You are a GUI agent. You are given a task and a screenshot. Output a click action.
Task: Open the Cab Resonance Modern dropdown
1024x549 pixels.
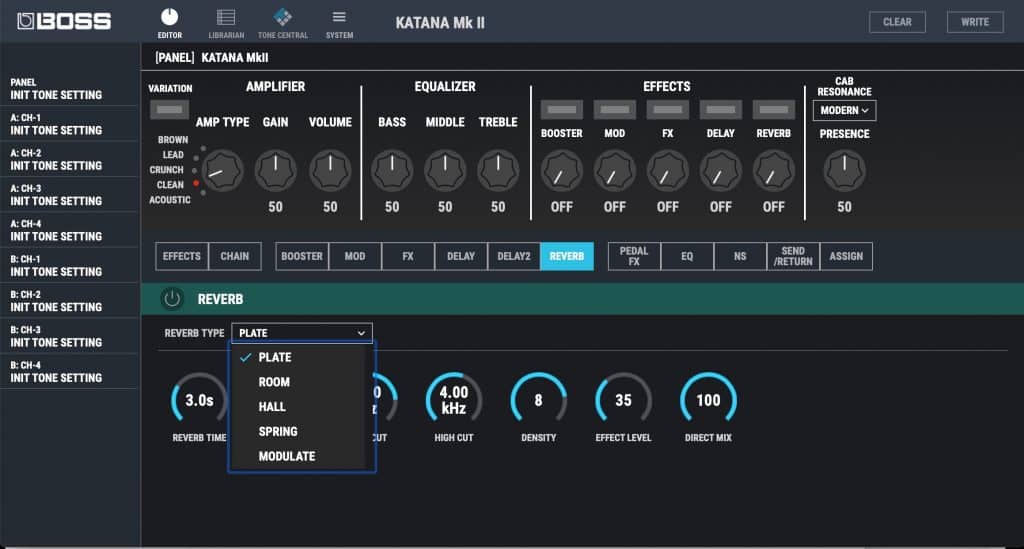(x=844, y=110)
